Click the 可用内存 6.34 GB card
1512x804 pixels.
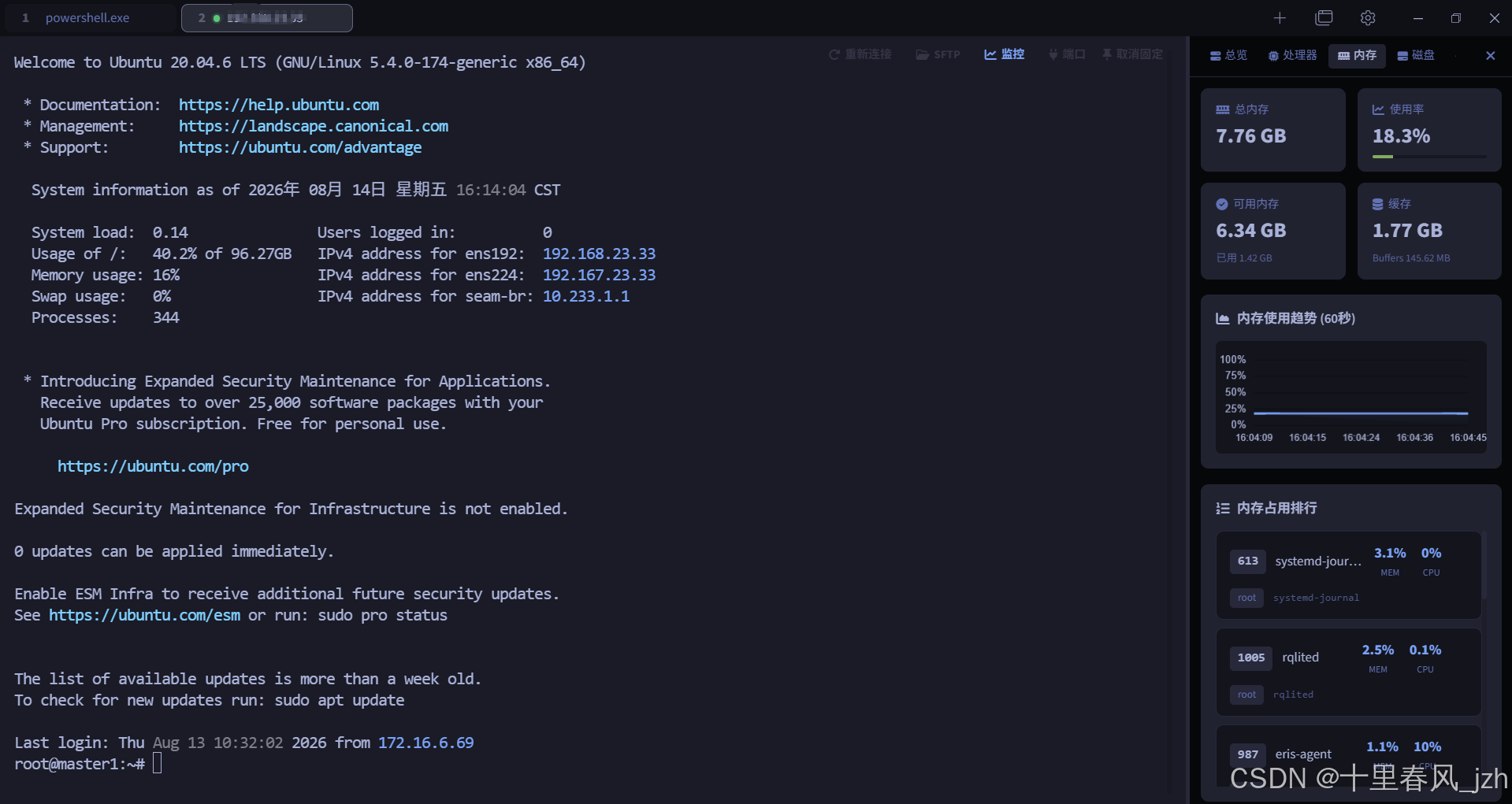(x=1272, y=231)
